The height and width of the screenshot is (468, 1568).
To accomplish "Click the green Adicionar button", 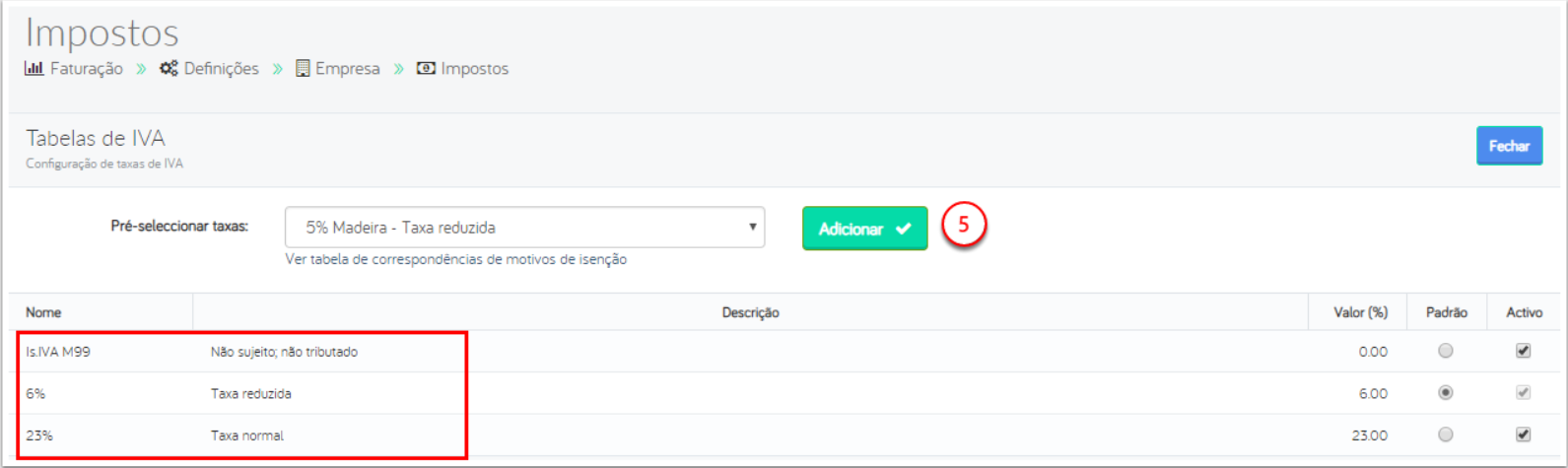I will click(x=864, y=229).
